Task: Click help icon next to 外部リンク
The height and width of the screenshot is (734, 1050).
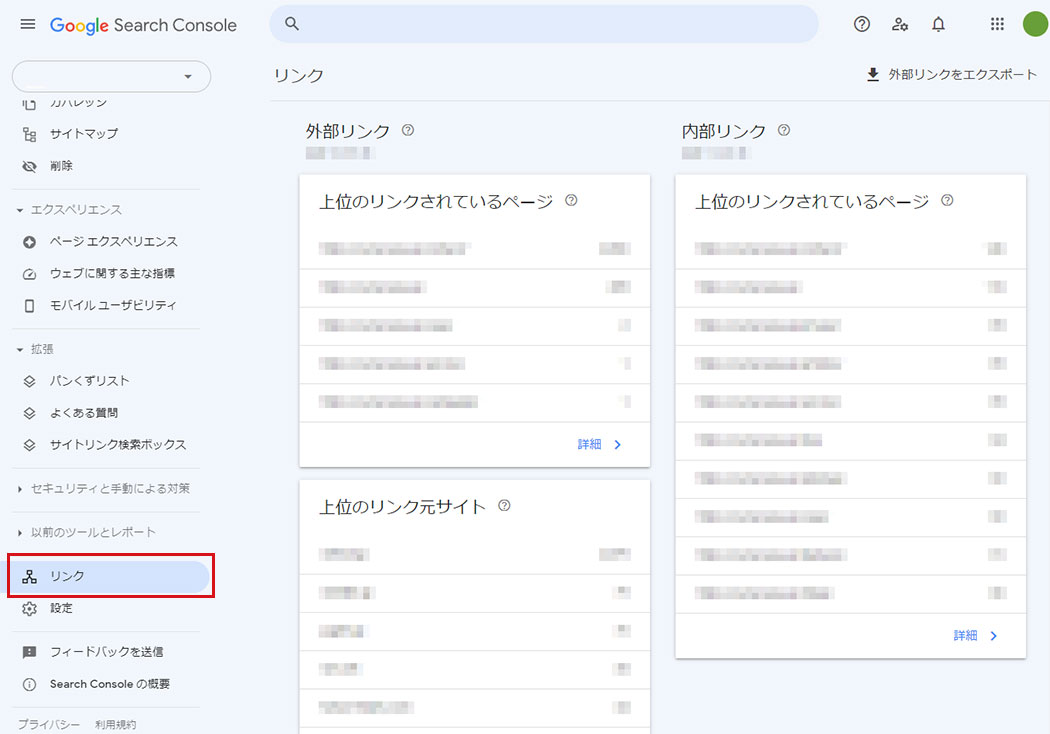Action: (x=408, y=130)
